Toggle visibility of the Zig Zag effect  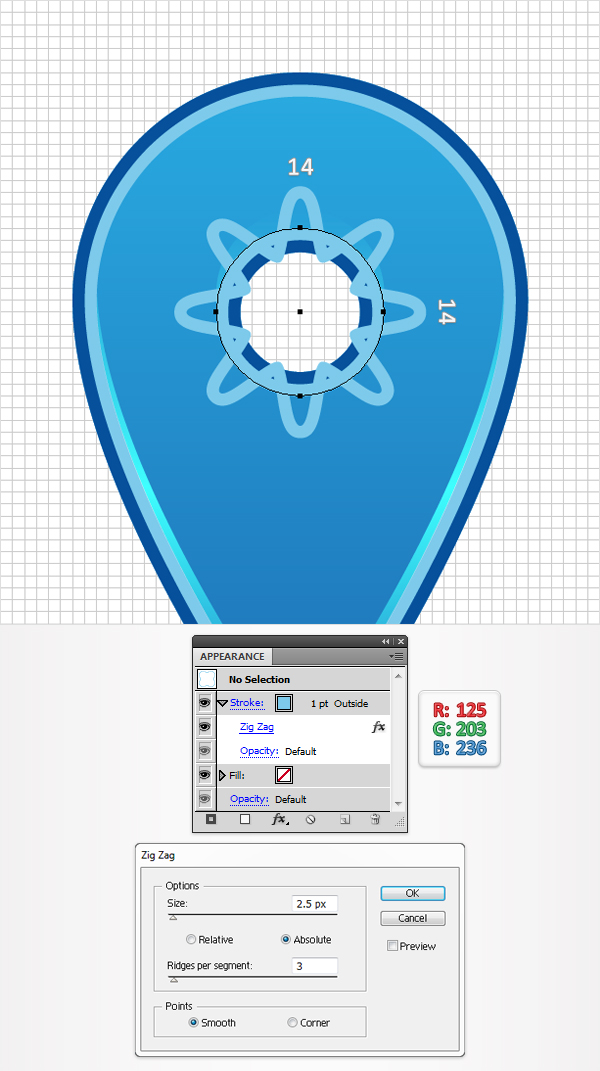(x=204, y=727)
